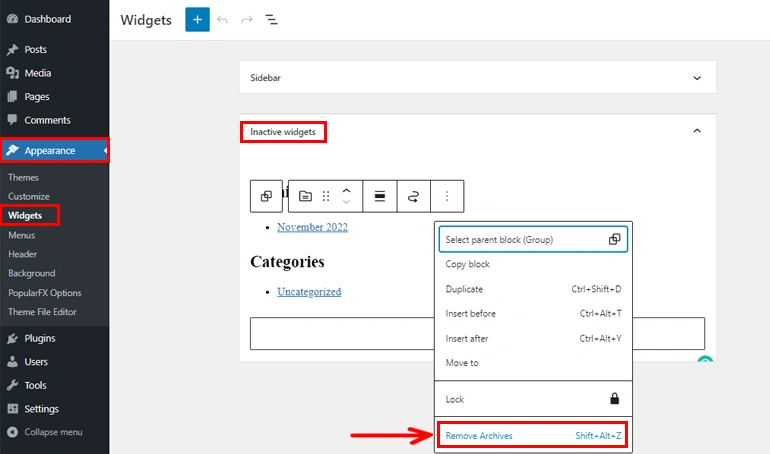The image size is (770, 454).
Task: Click the undo arrow icon
Action: point(222,20)
